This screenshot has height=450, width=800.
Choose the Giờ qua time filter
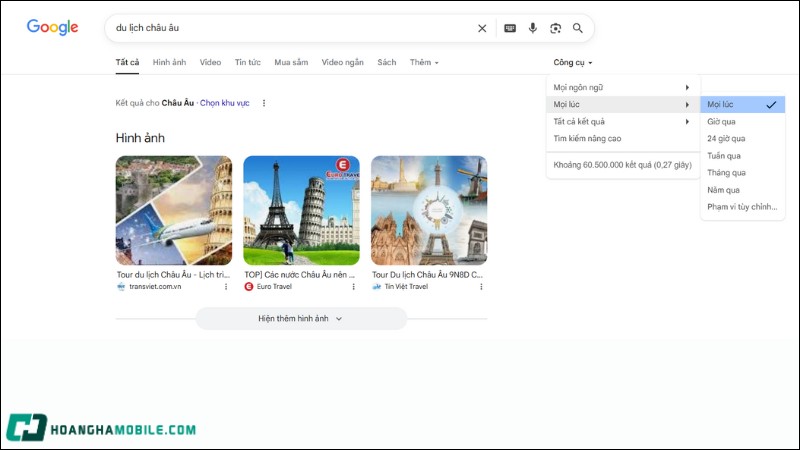(721, 121)
